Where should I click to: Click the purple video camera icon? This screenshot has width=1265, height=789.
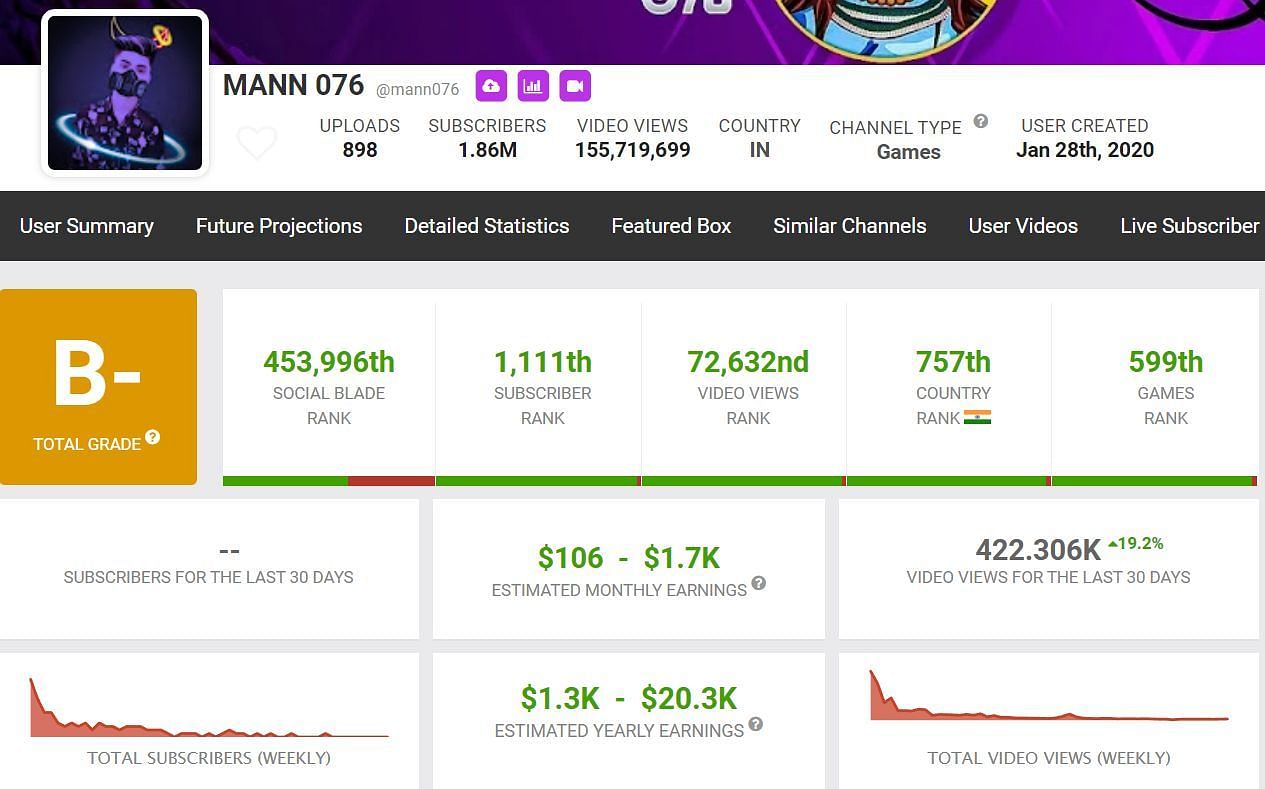(x=575, y=86)
